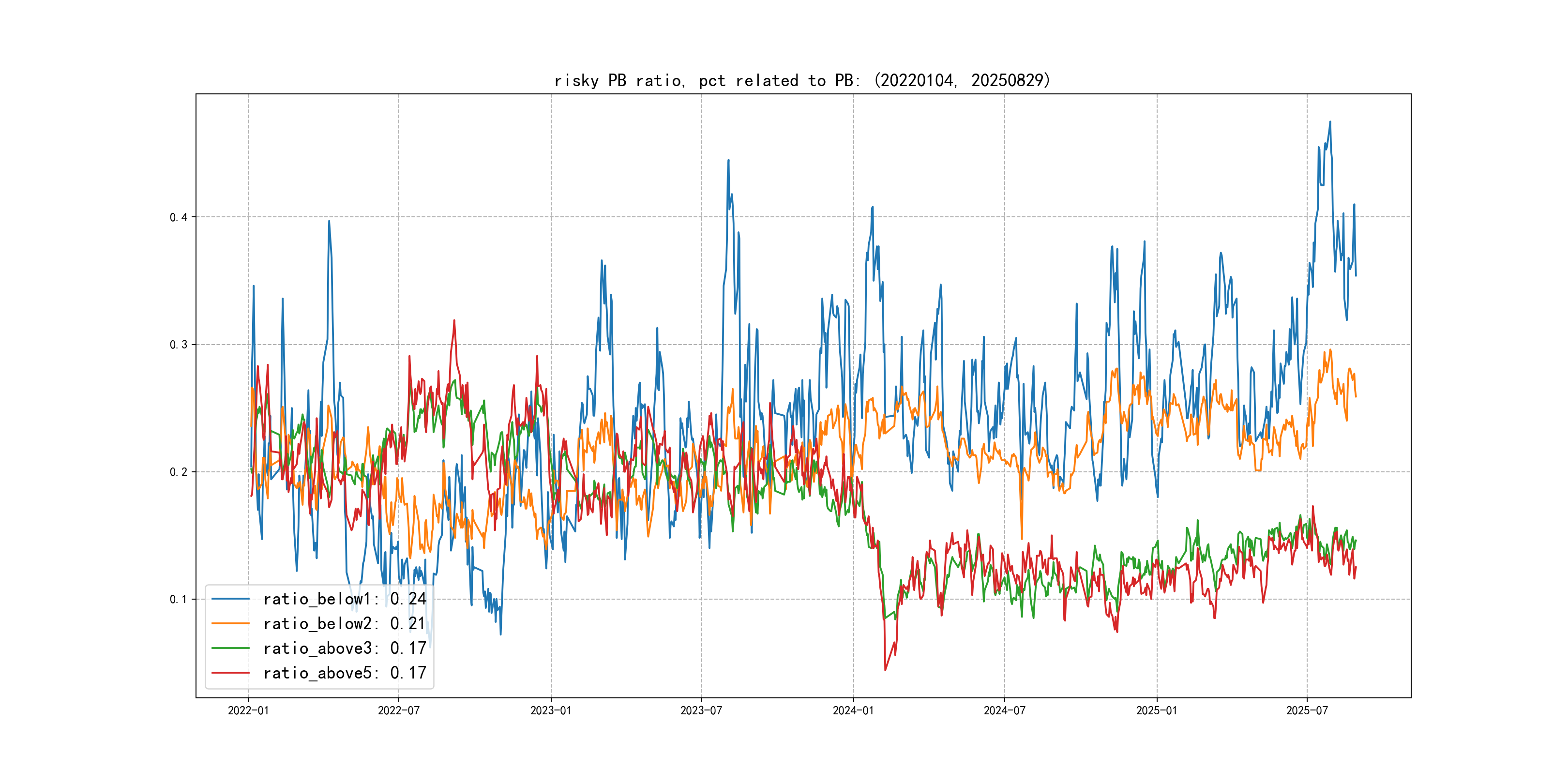This screenshot has width=1568, height=784.
Task: Click the red ratio_above5 legend line
Action: click(x=230, y=673)
